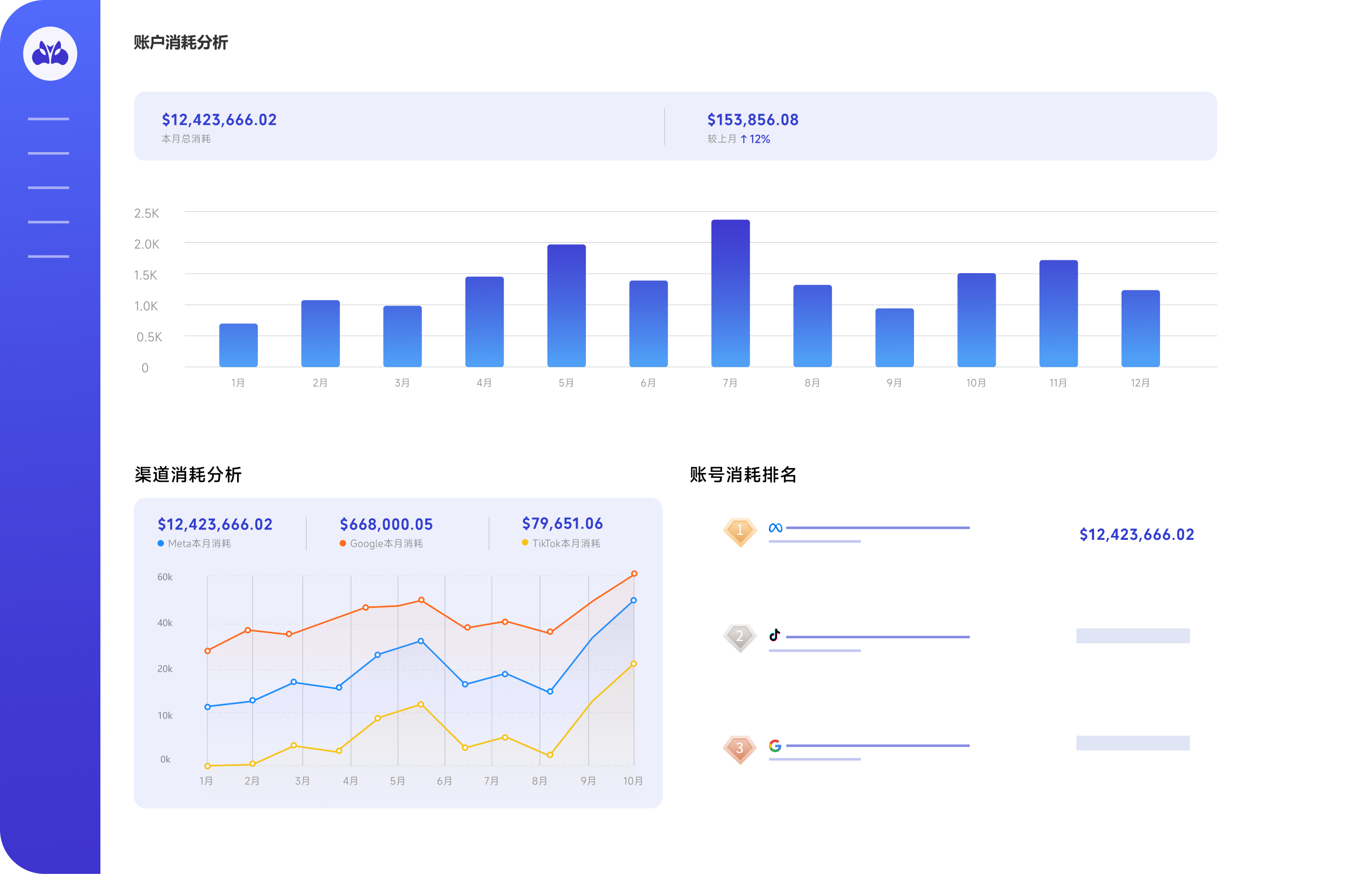Select the third sidebar menu line
This screenshot has width=1372, height=874.
pyautogui.click(x=48, y=187)
